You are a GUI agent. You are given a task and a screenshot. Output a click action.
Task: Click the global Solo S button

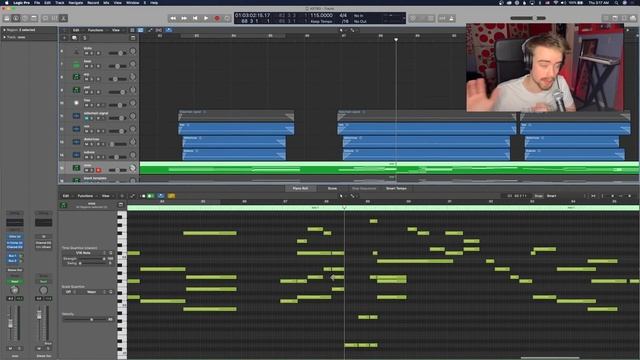coord(84,38)
